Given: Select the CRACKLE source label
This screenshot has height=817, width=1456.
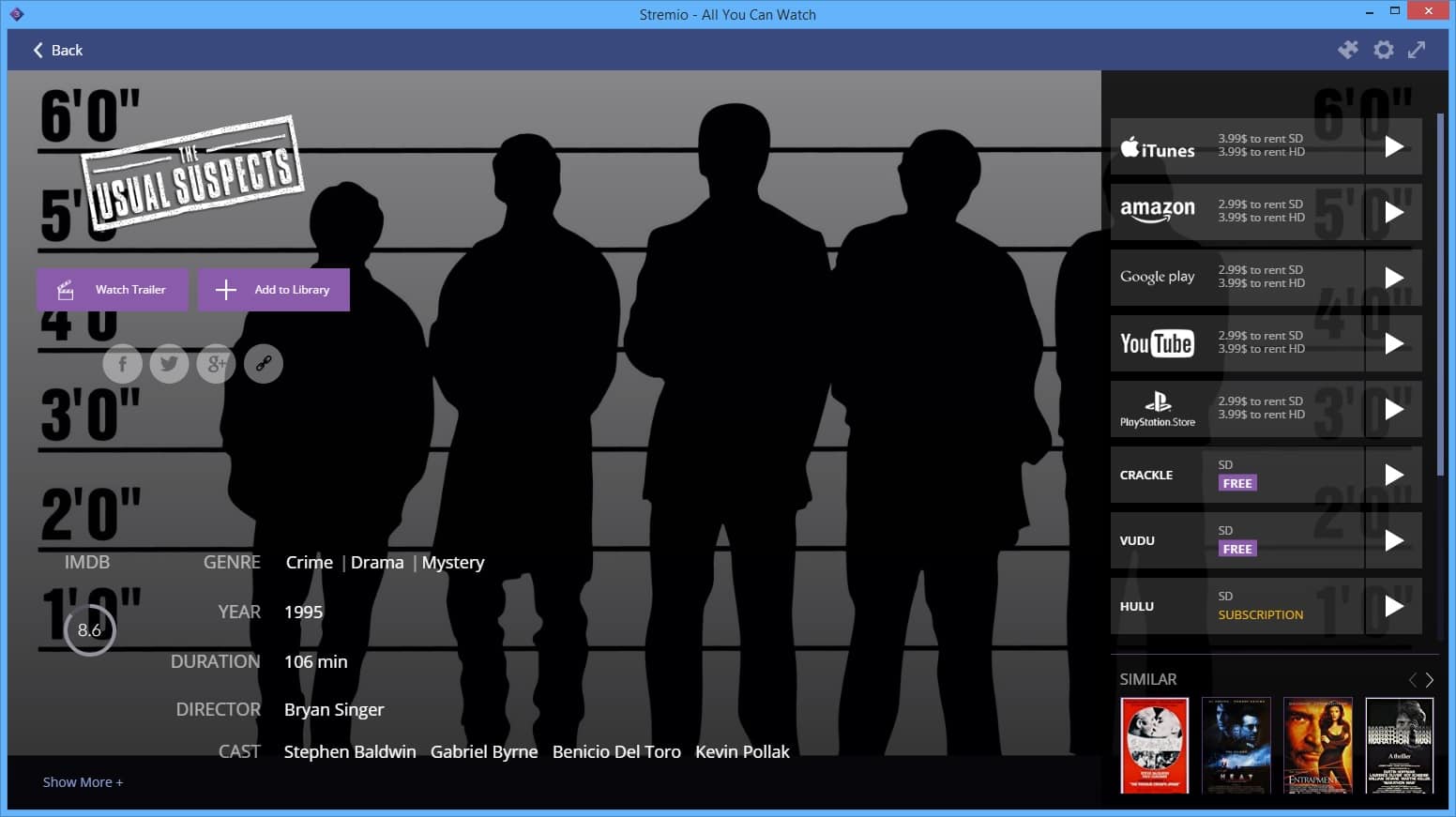Looking at the screenshot, I should coord(1146,476).
